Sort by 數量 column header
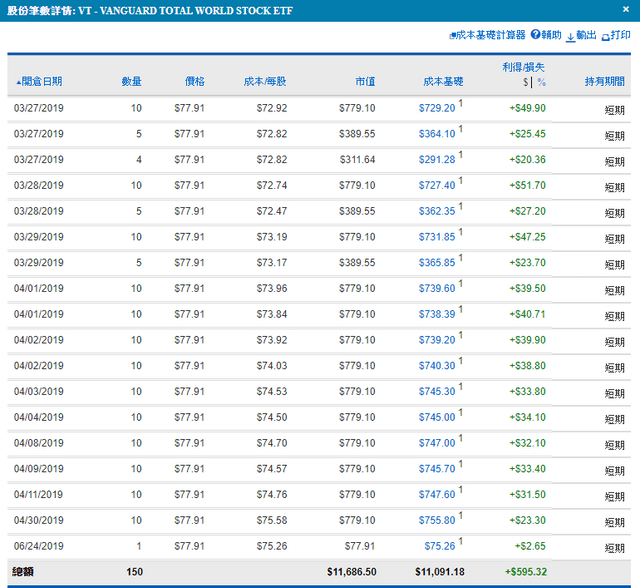Screen dimensions: 640x588 131,81
